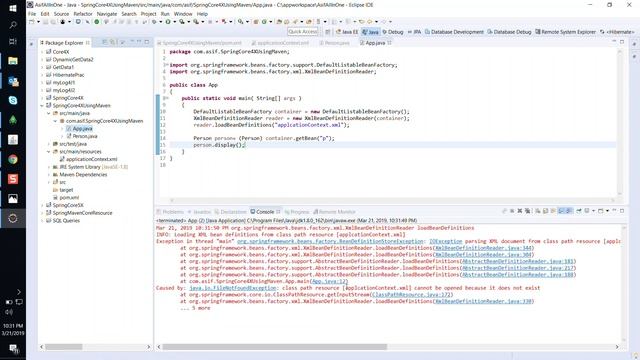The width and height of the screenshot is (640, 360).
Task: Click the Terminate console icon
Action: [x=512, y=211]
